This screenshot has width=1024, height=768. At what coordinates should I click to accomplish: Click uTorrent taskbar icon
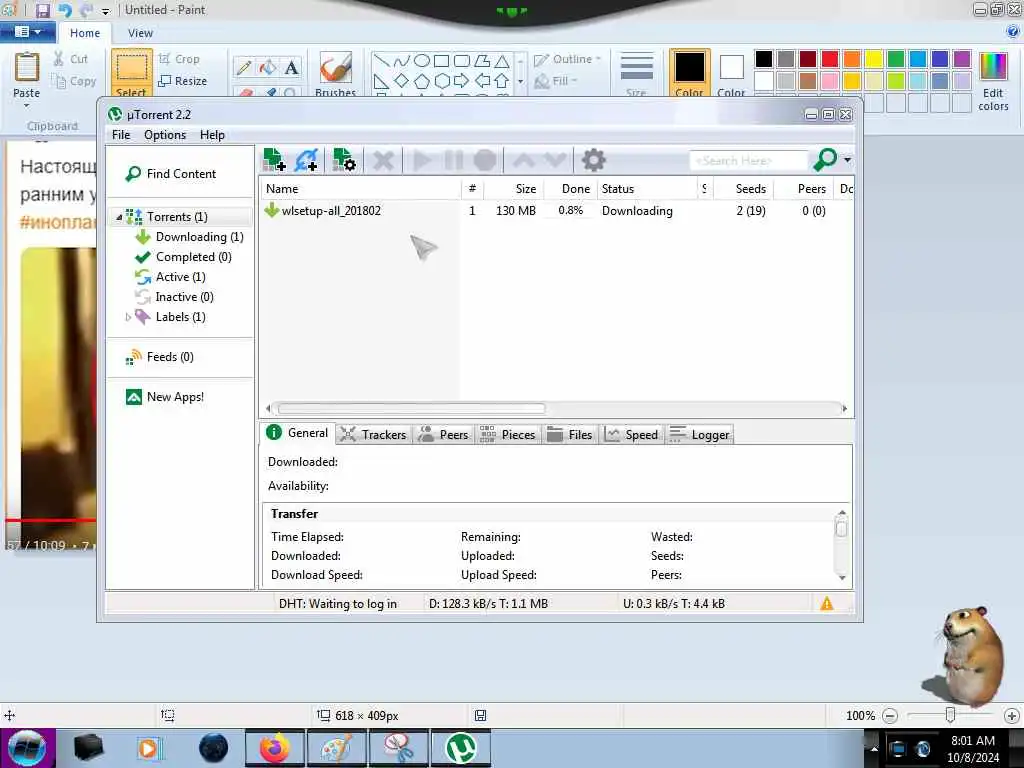tap(460, 748)
